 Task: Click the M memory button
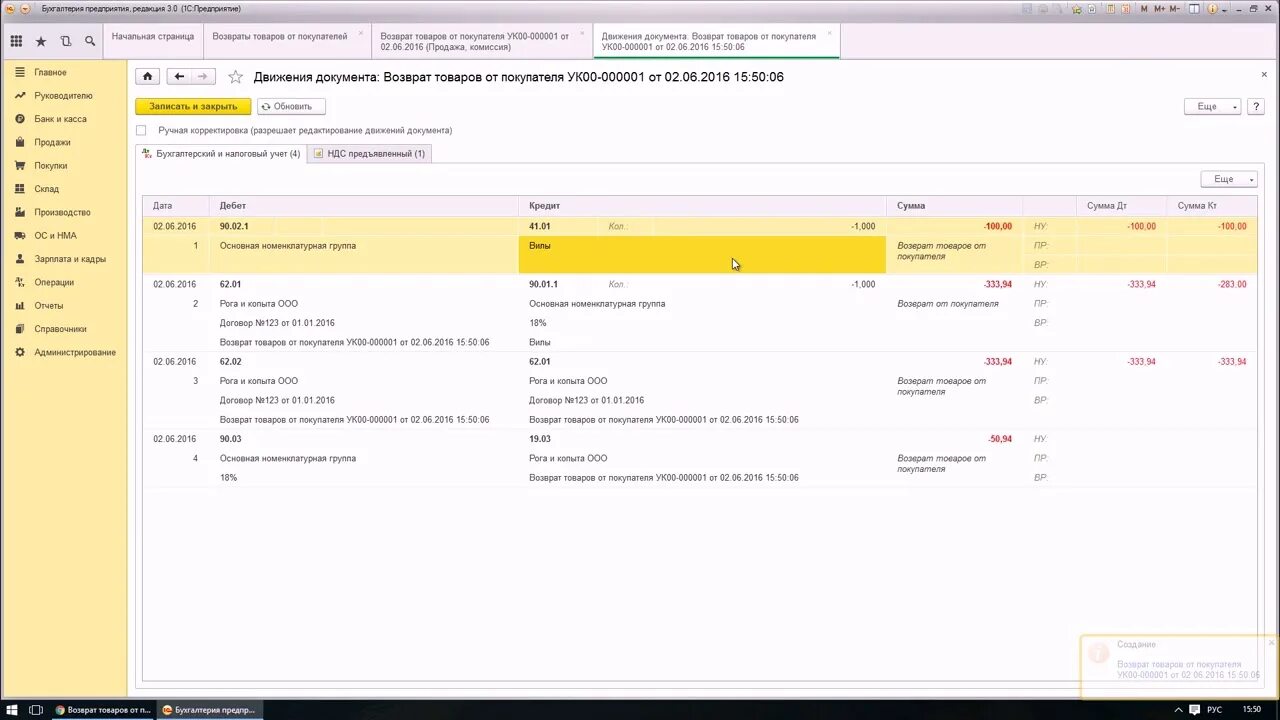point(1144,9)
